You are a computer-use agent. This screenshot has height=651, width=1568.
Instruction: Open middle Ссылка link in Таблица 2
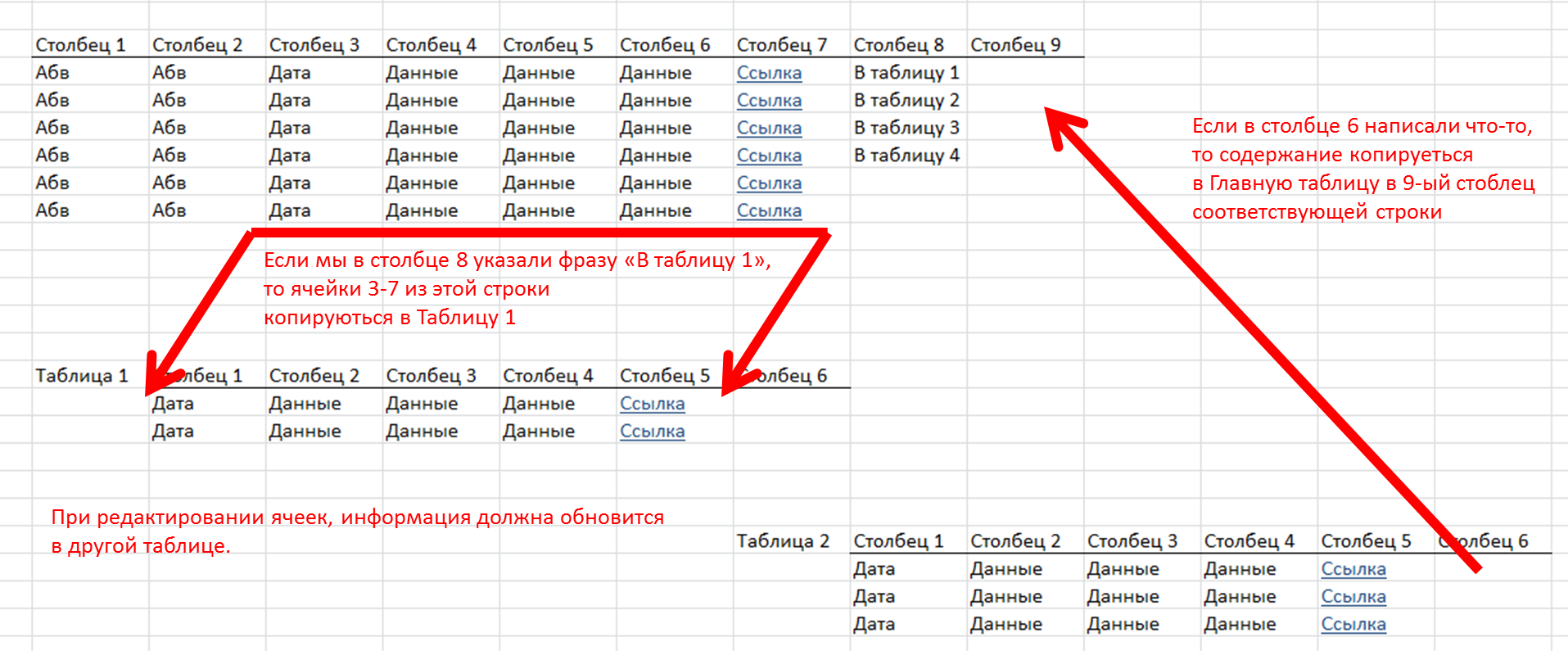pos(1353,597)
